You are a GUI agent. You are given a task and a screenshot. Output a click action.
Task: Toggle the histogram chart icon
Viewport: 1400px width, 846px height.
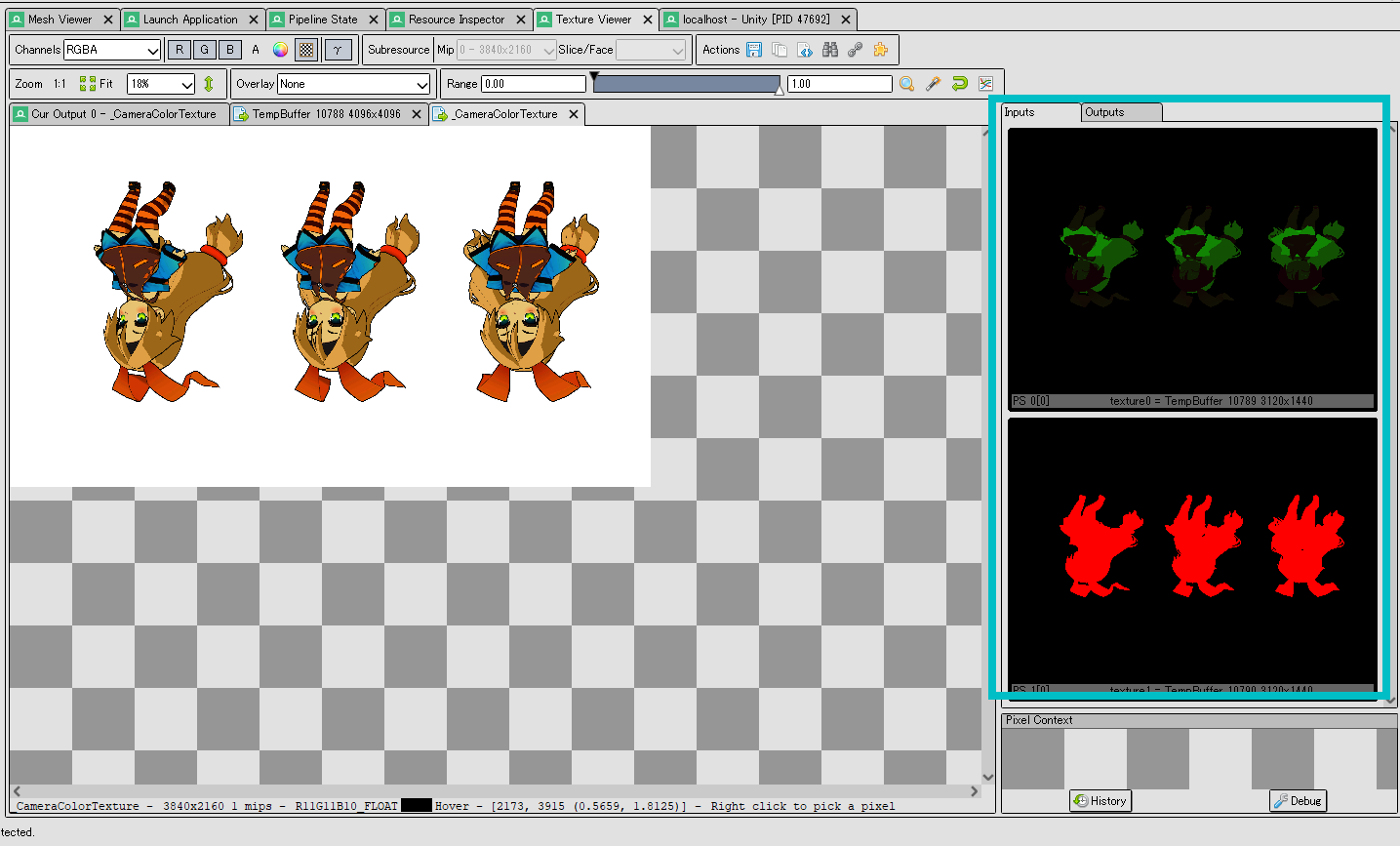click(x=986, y=84)
